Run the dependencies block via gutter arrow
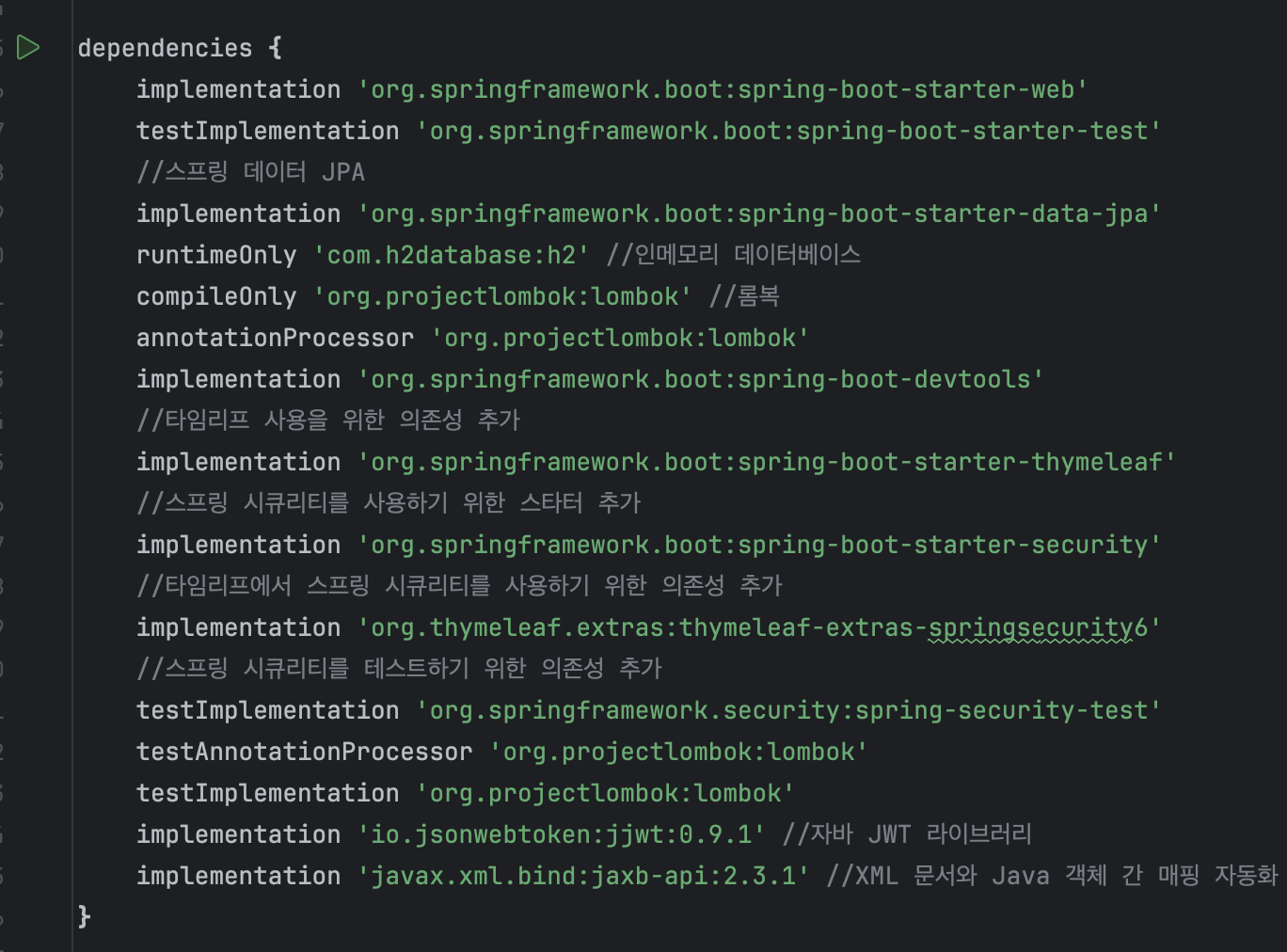This screenshot has height=952, width=1287. (x=28, y=47)
